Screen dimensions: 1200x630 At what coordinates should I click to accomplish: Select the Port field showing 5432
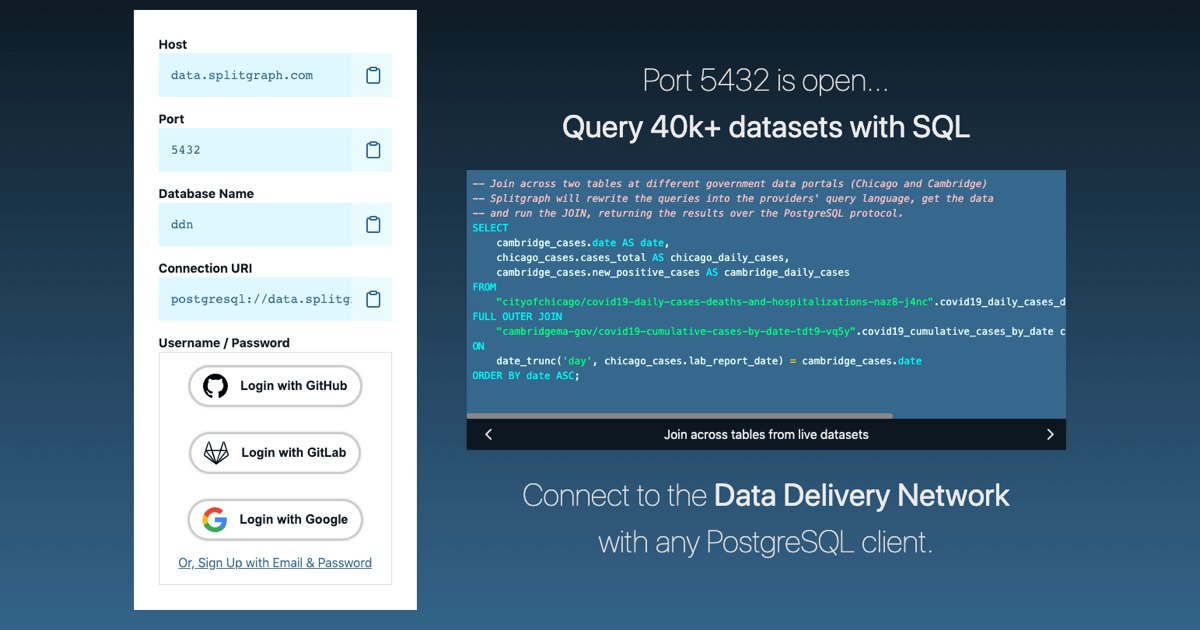pyautogui.click(x=255, y=150)
